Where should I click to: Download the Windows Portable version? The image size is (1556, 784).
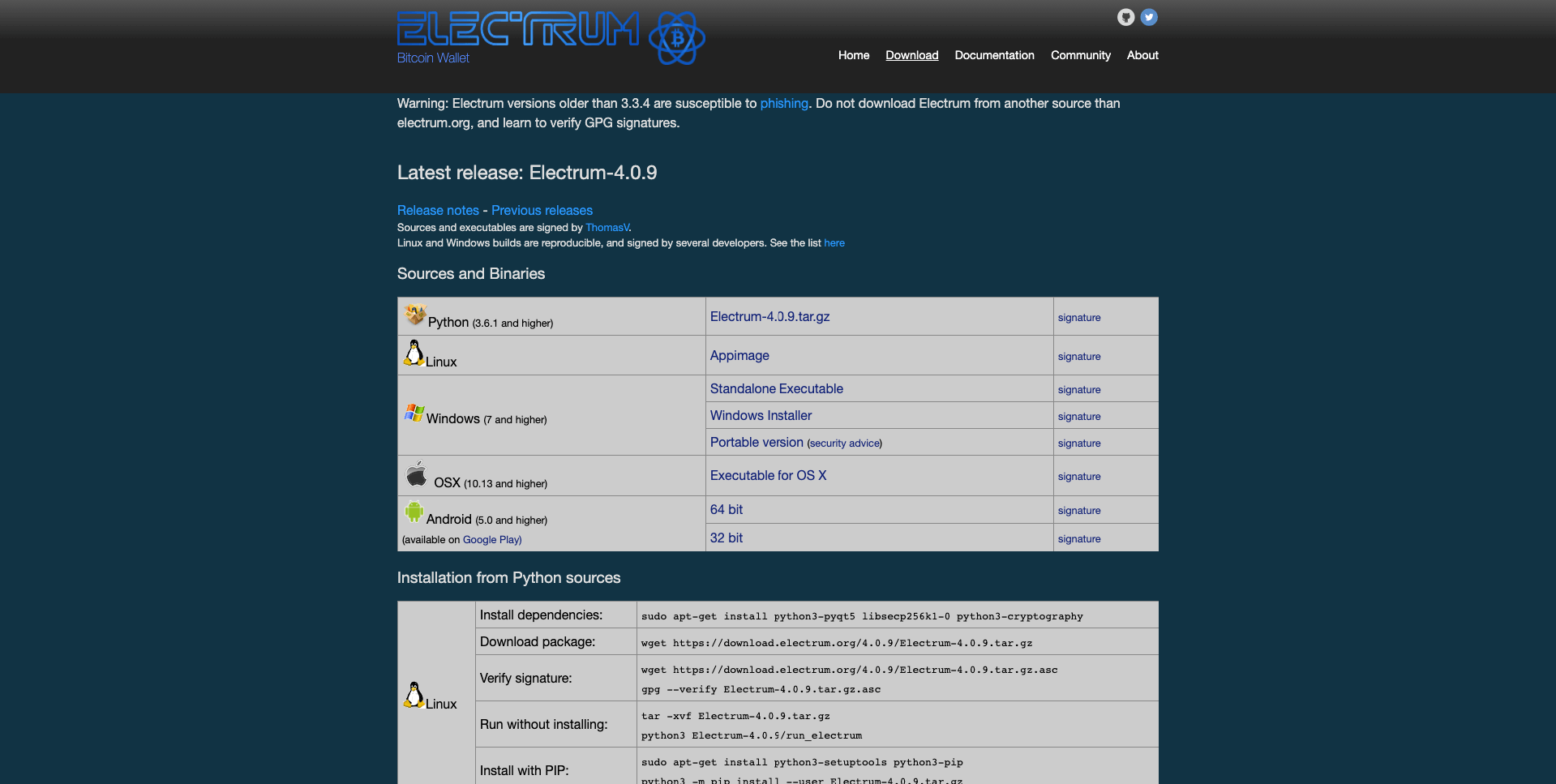757,443
